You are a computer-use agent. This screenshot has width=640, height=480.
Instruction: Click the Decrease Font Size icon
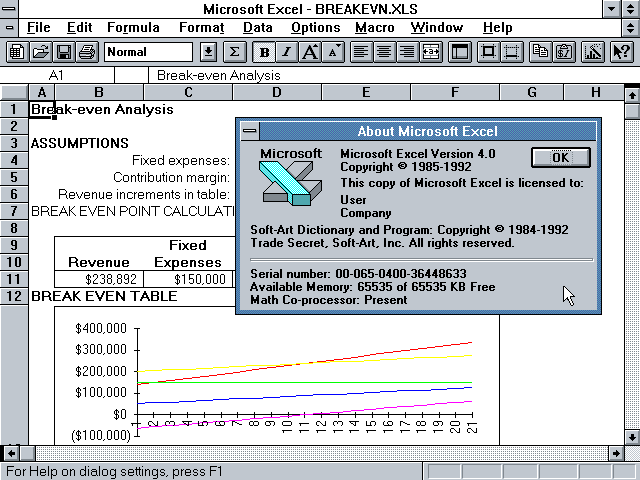pyautogui.click(x=333, y=52)
